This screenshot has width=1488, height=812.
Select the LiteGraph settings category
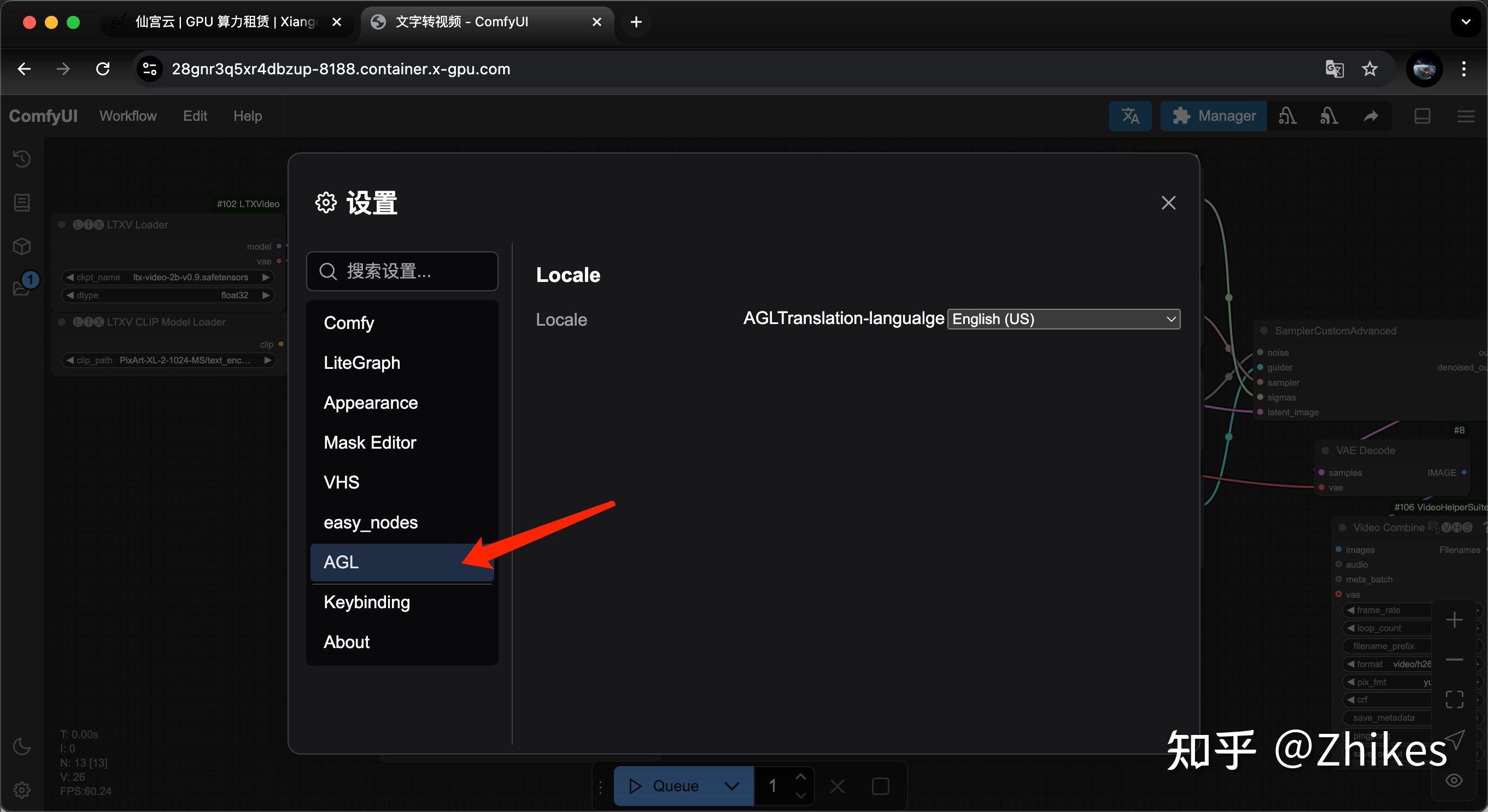click(402, 363)
